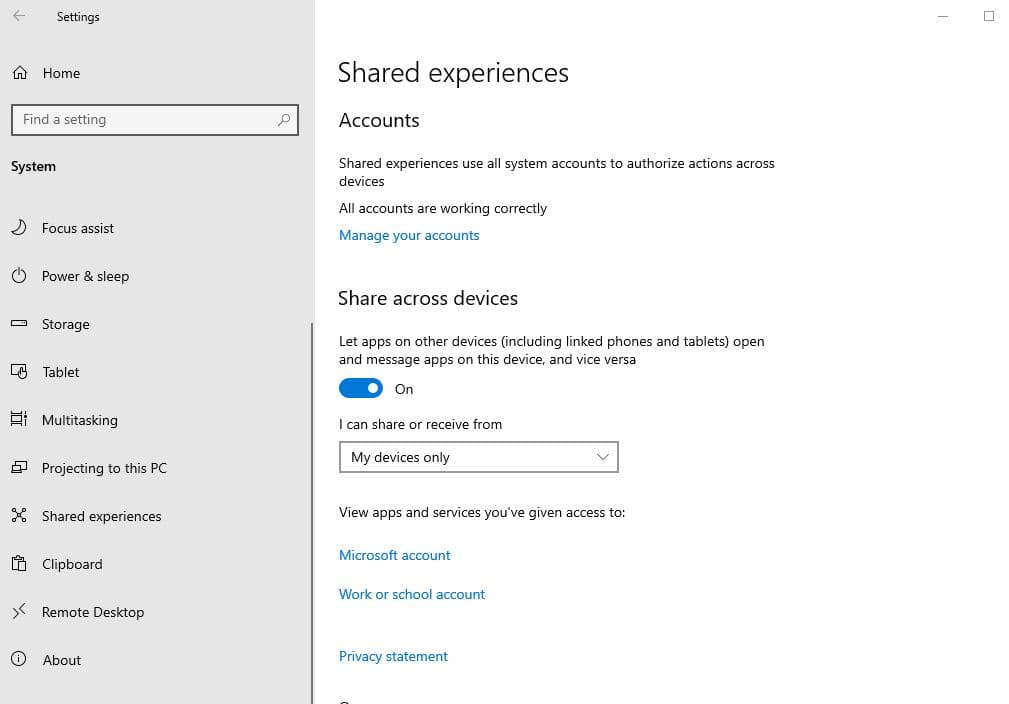View the Privacy statement link

[x=393, y=656]
